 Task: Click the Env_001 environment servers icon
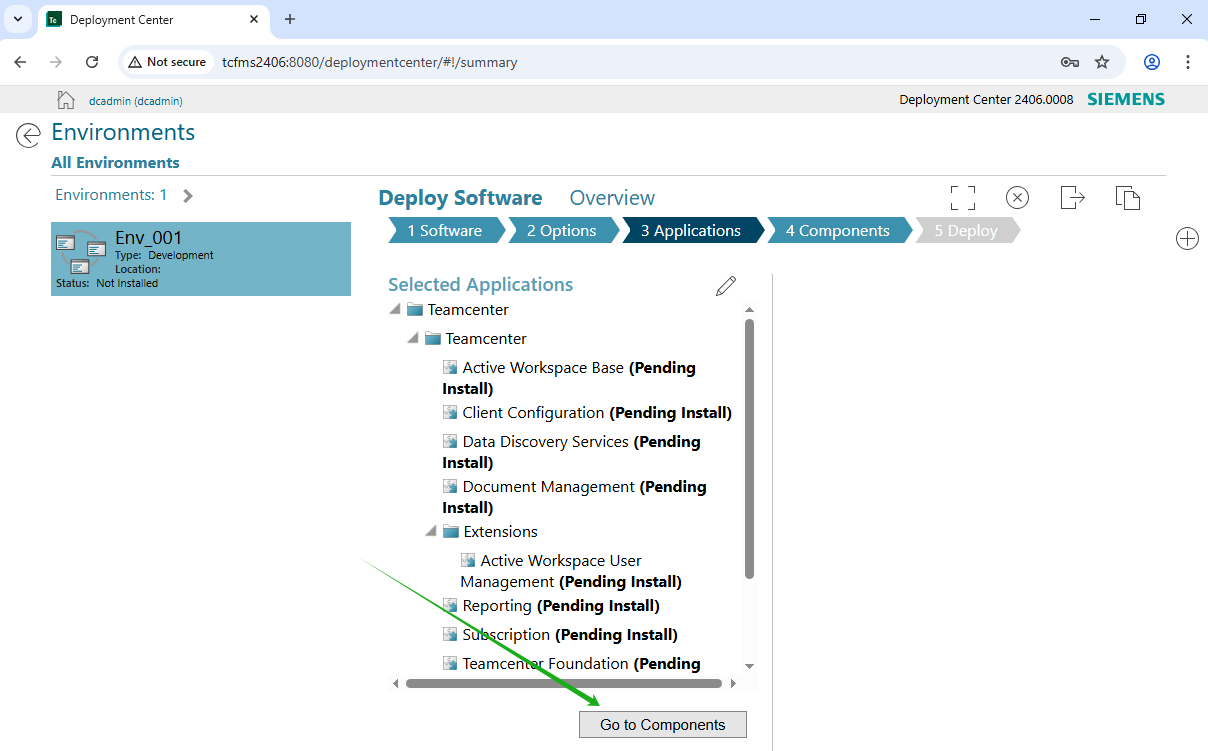81,253
